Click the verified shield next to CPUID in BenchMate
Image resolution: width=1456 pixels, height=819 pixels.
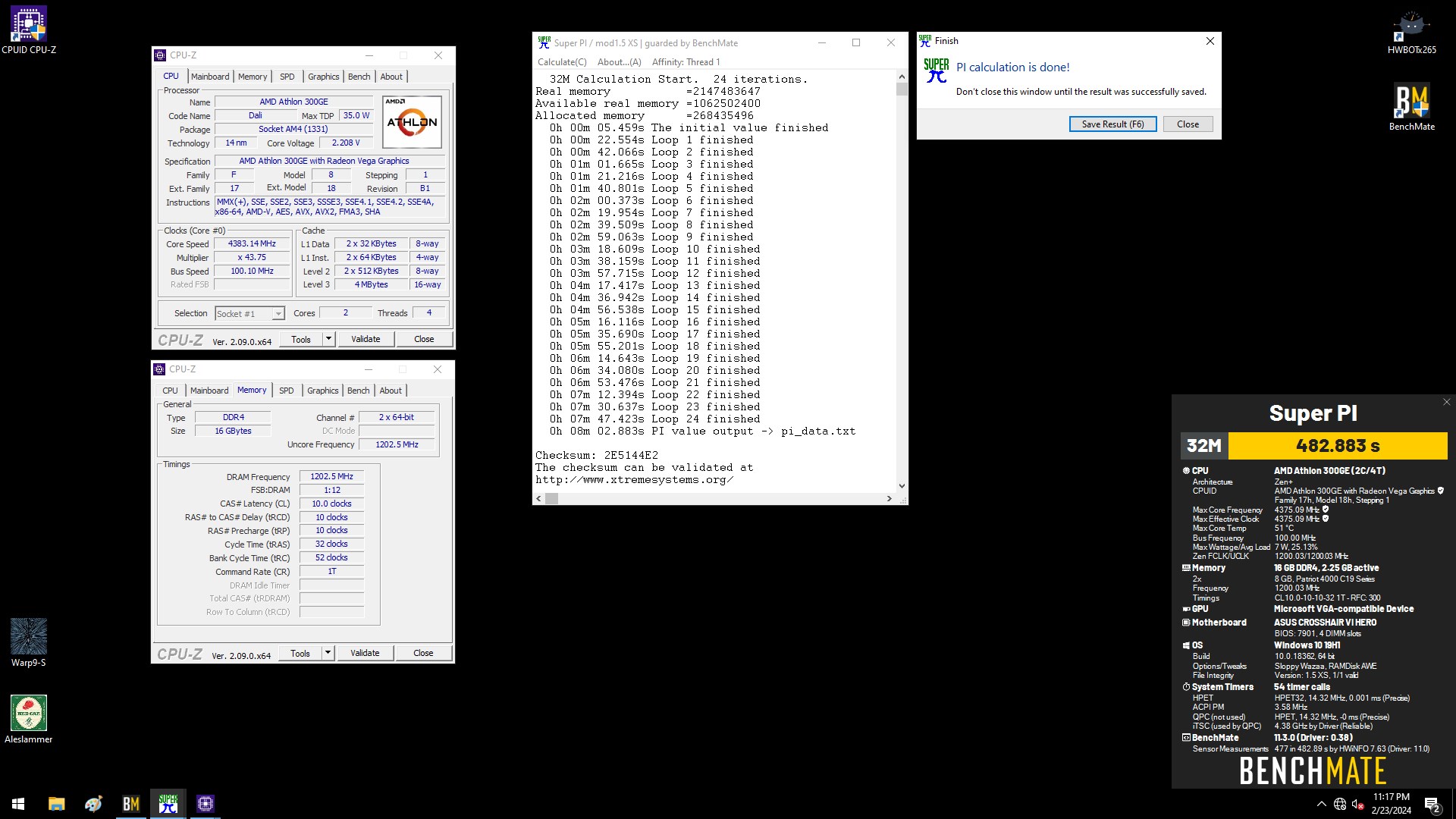click(1440, 491)
